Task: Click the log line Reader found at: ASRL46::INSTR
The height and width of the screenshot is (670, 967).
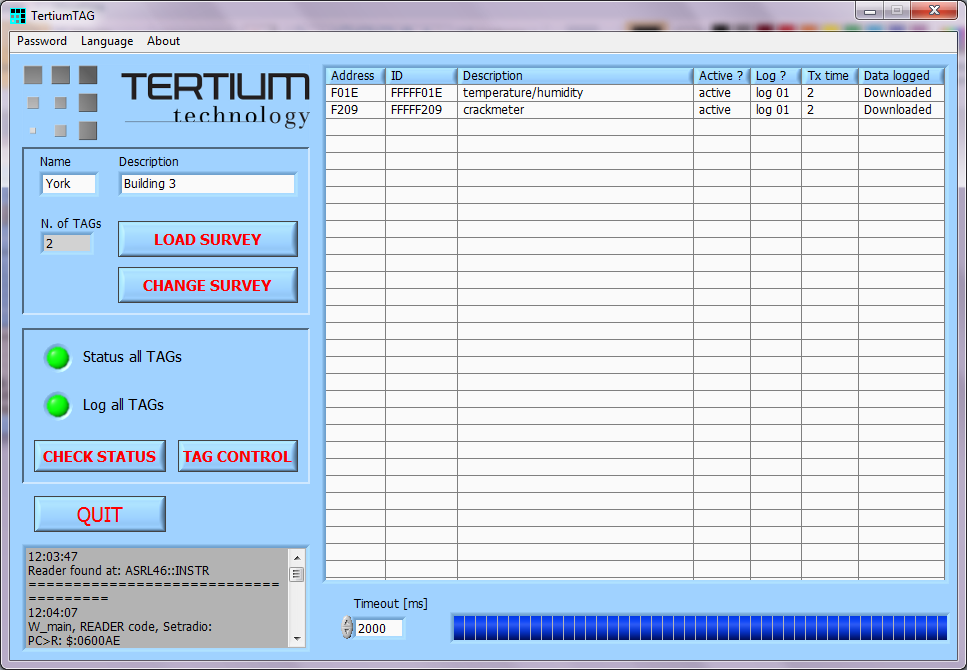Action: 118,571
